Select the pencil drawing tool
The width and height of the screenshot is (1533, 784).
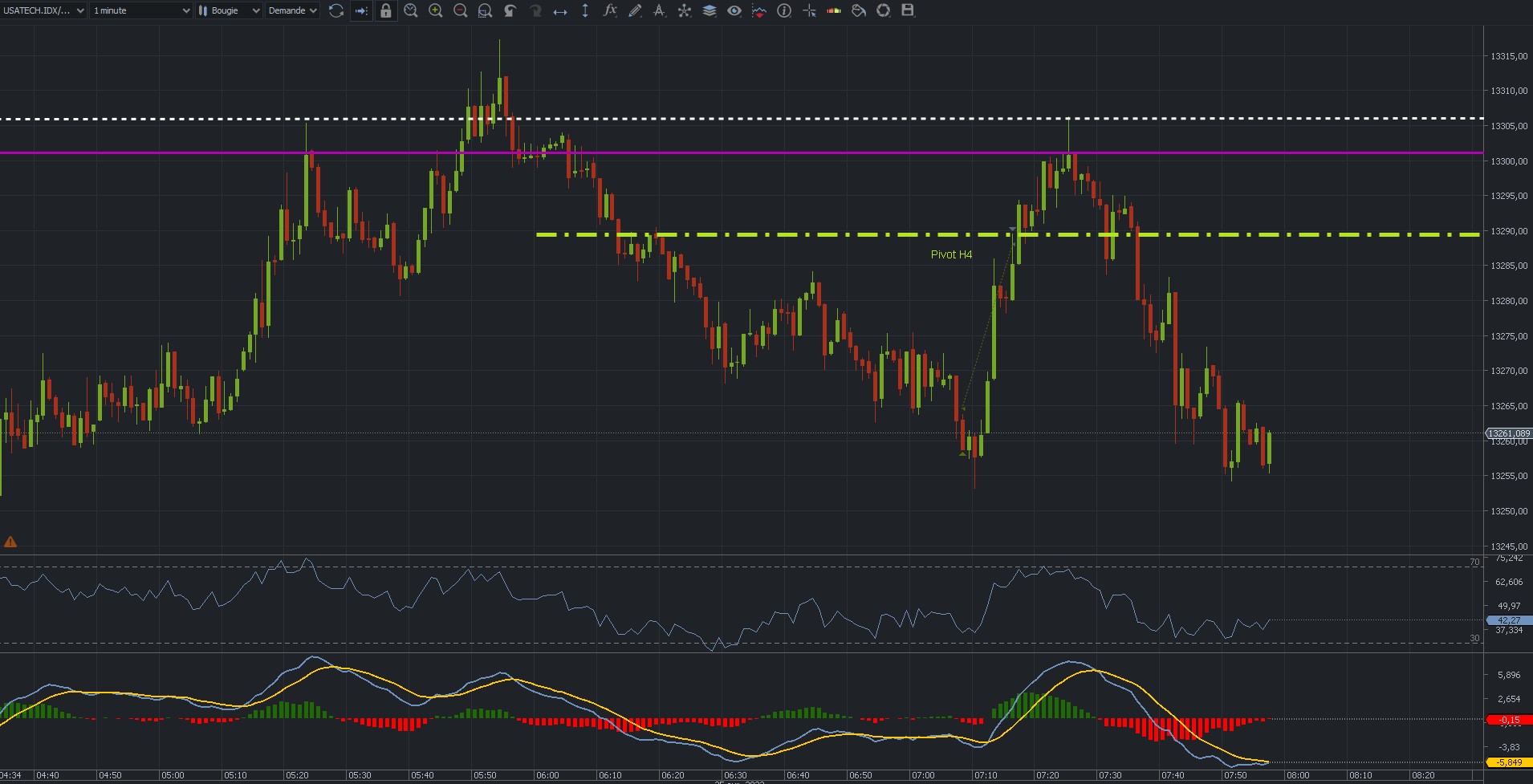[x=635, y=10]
